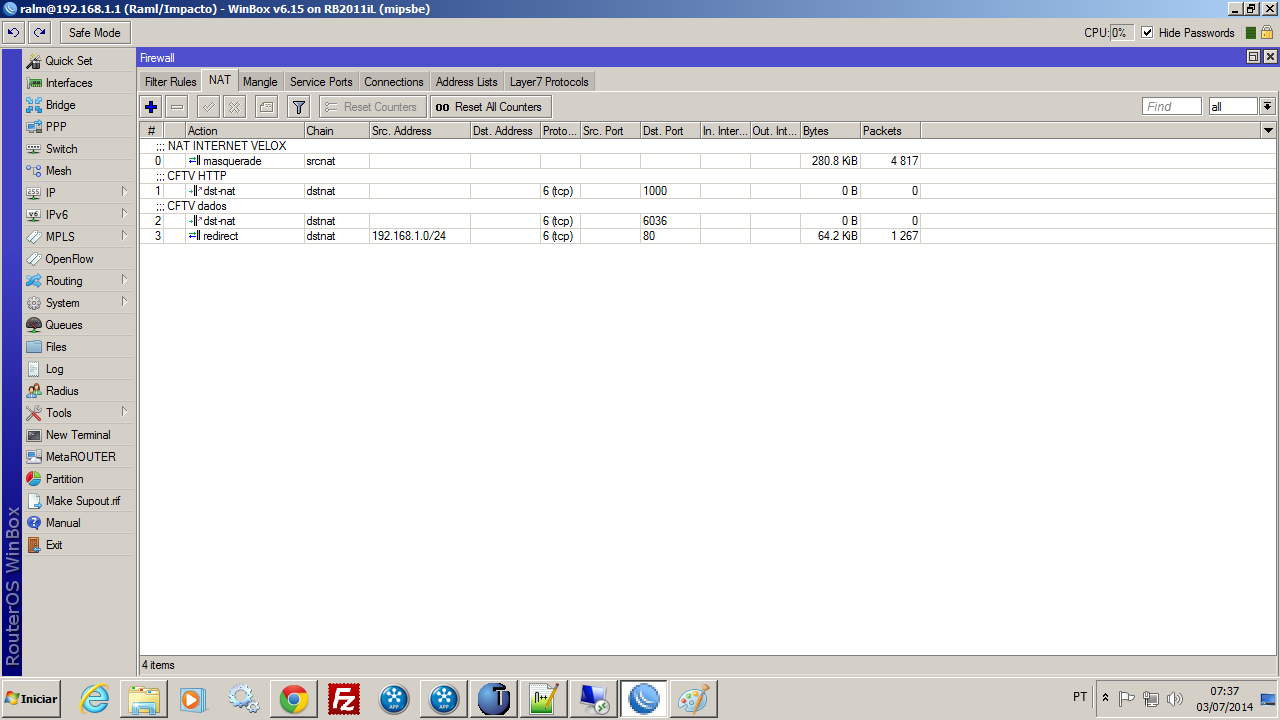
Task: Open Queues from the sidebar
Action: 64,325
